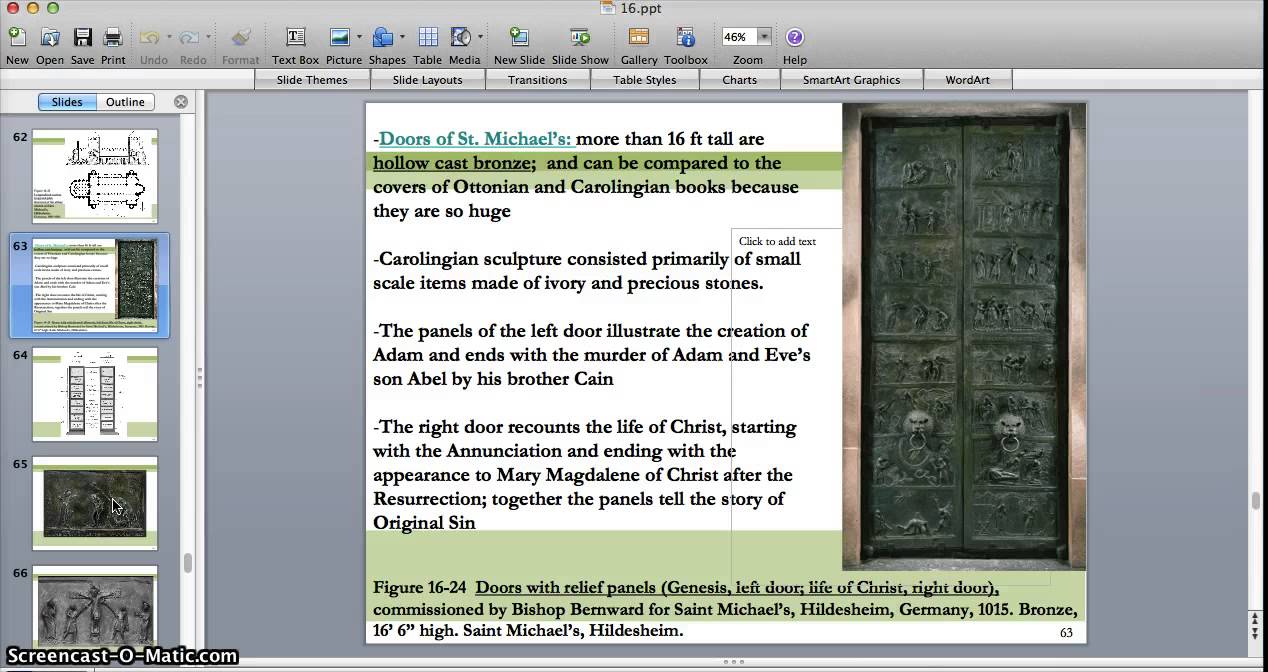Switch to the Outline view tab

coord(125,102)
